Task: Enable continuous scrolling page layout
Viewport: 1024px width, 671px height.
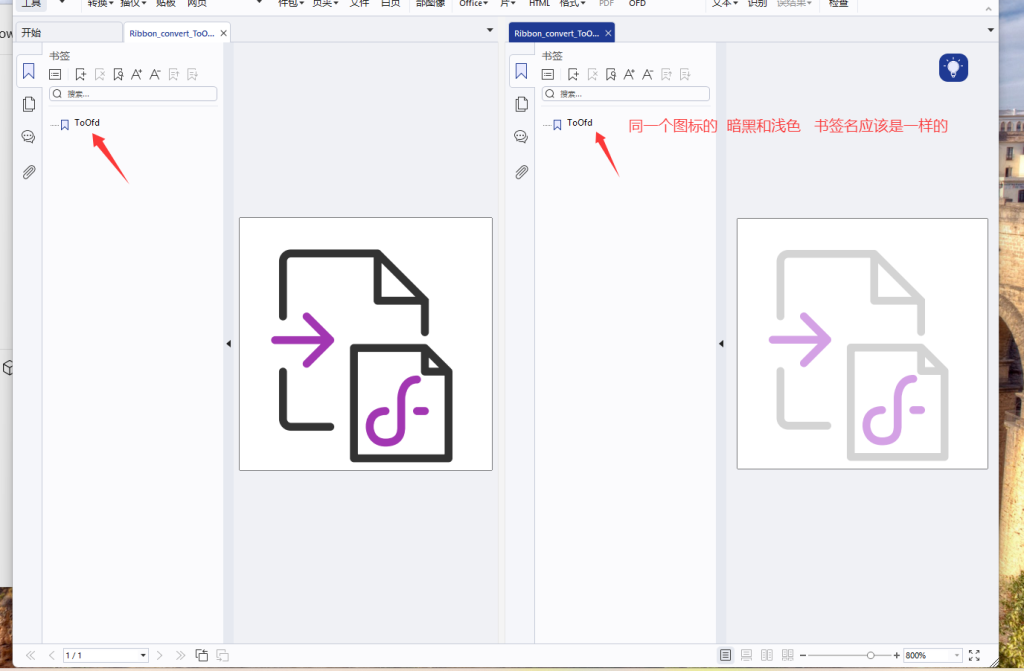Action: 746,655
